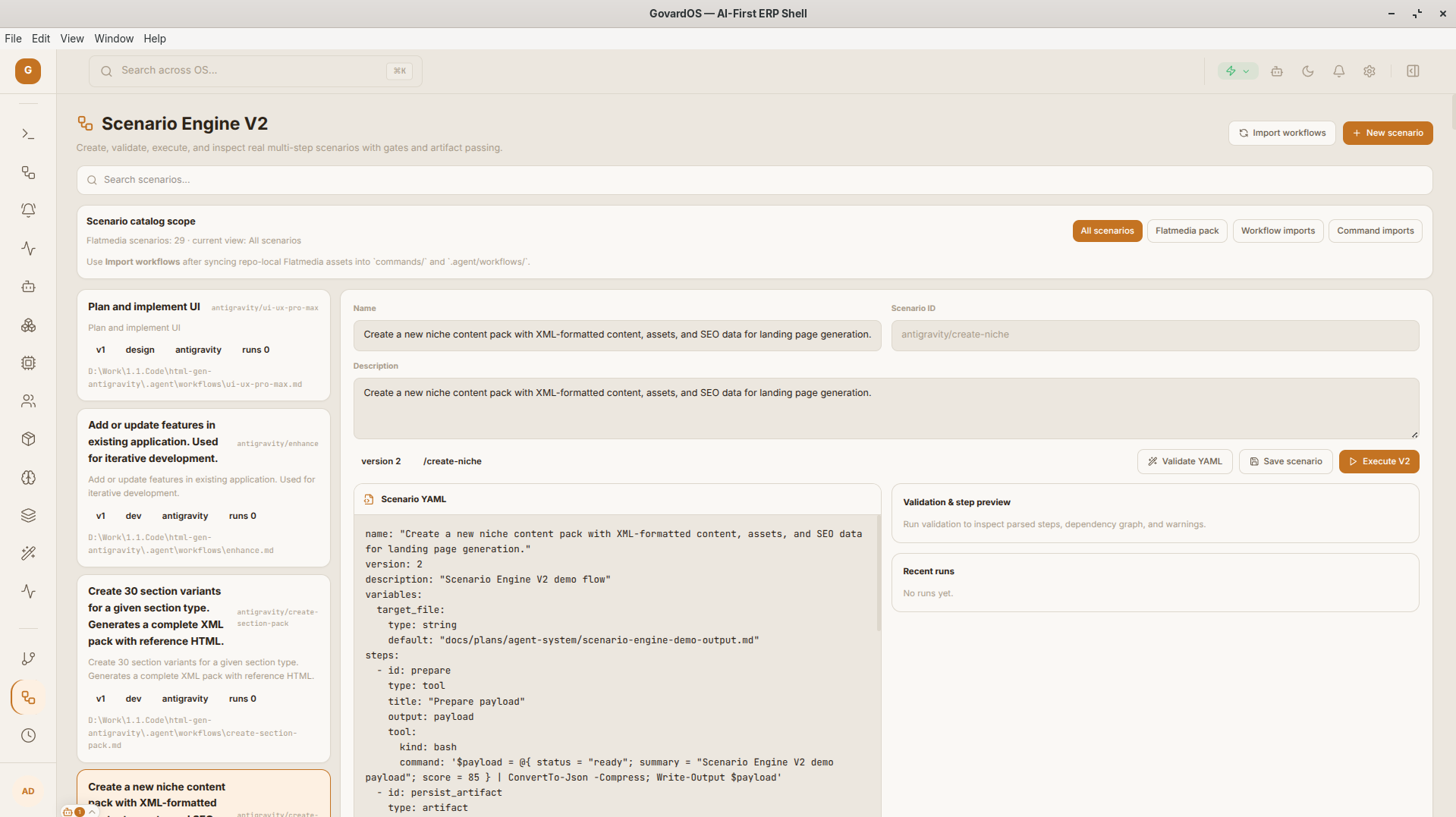This screenshot has width=1456, height=817.
Task: Open the stacked cubes sidebar icon
Action: click(x=28, y=325)
